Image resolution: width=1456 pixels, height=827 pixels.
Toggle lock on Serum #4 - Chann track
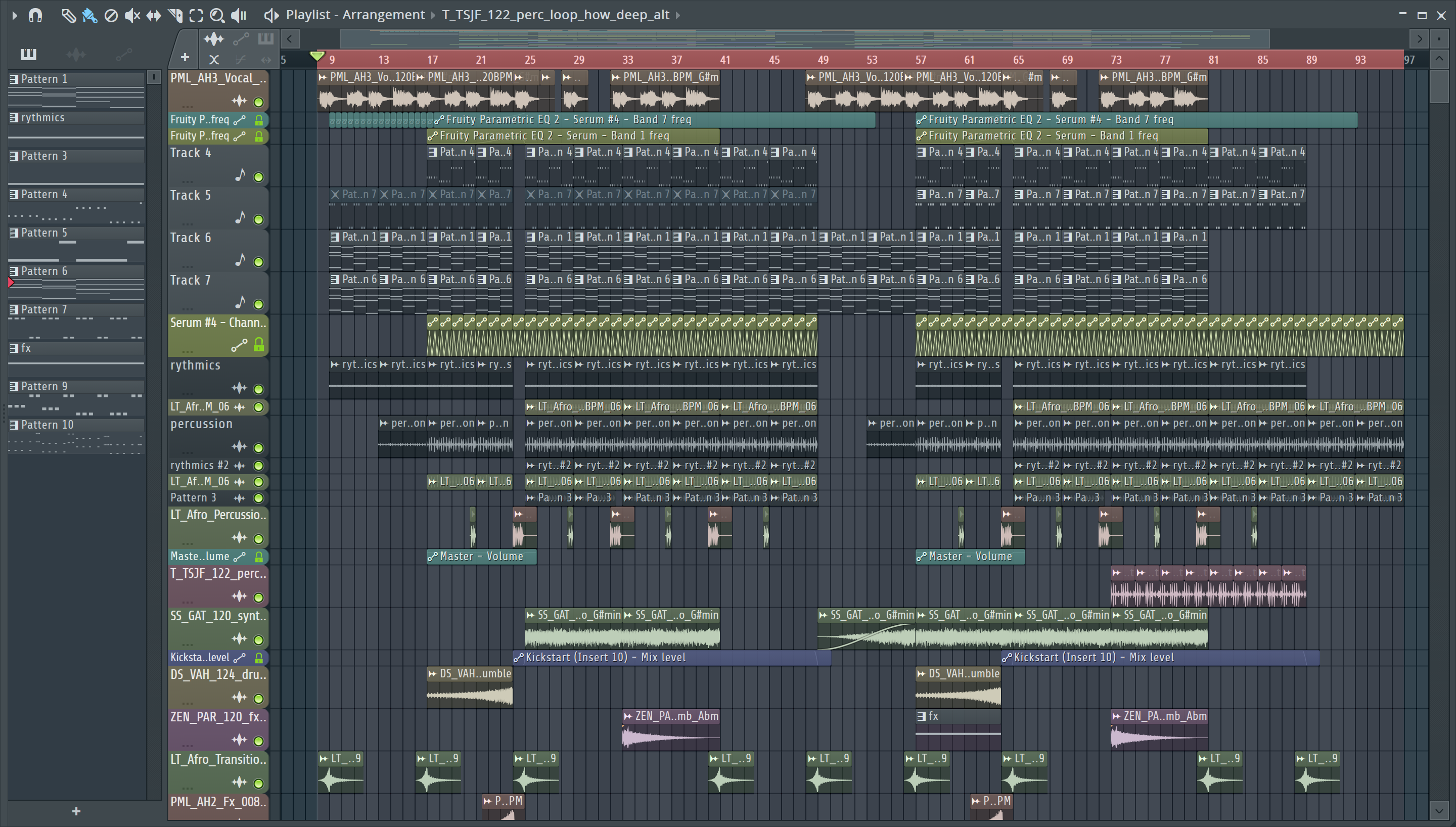[258, 345]
